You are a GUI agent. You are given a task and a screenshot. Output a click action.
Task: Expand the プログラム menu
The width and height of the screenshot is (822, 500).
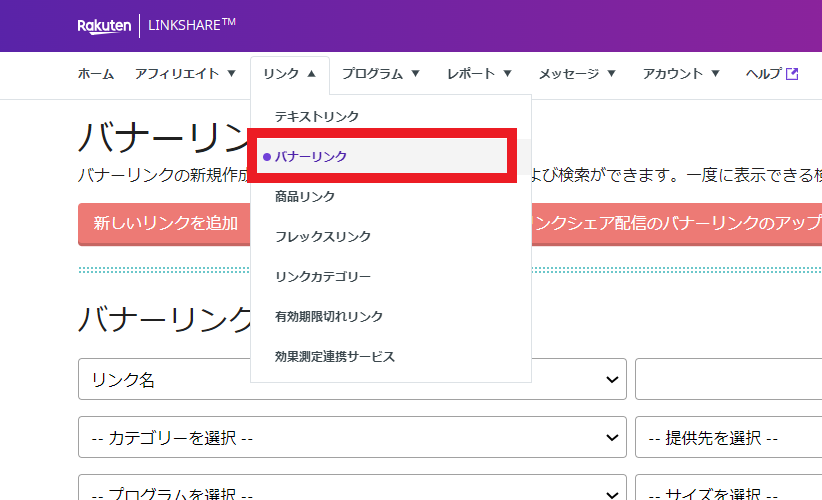[381, 74]
